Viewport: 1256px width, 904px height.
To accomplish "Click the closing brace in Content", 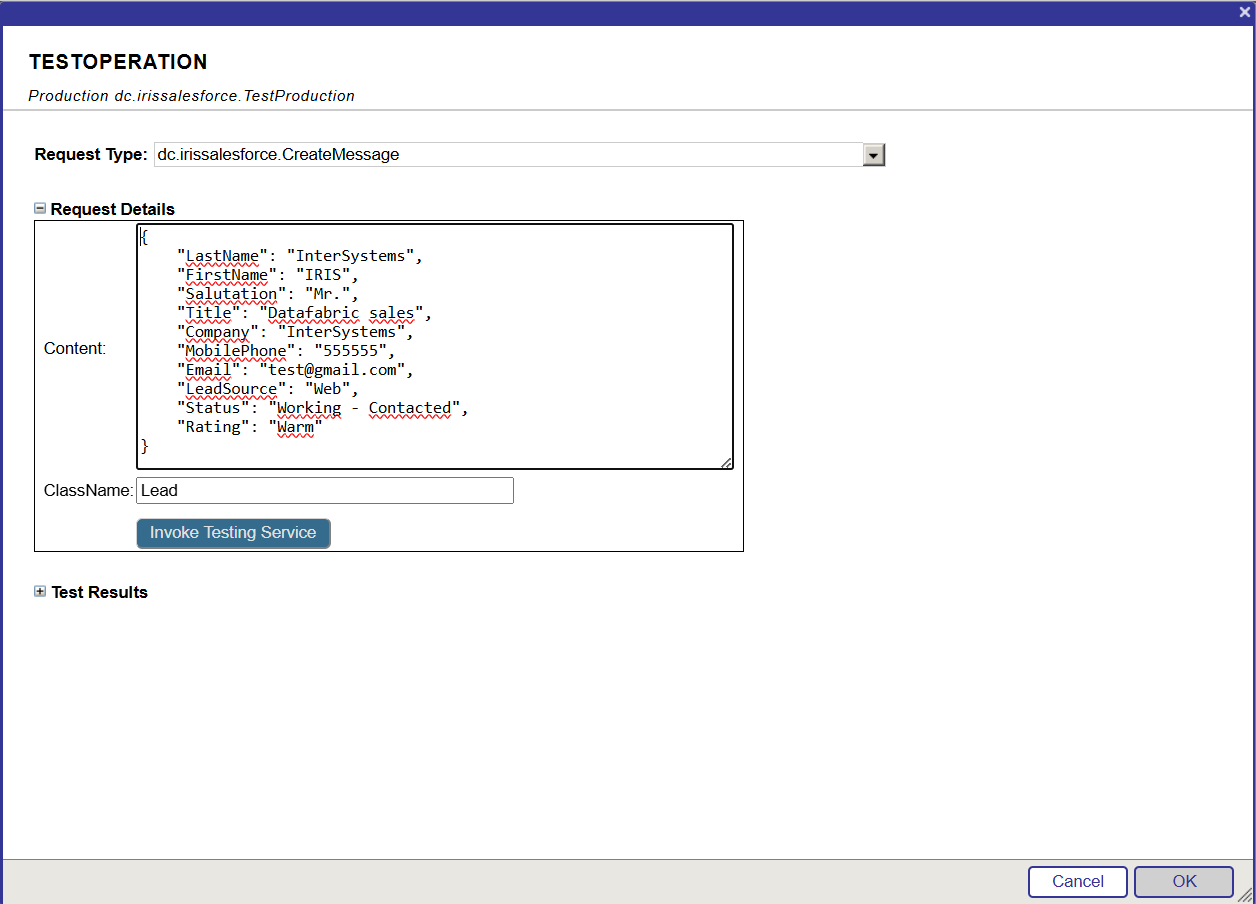I will click(144, 446).
